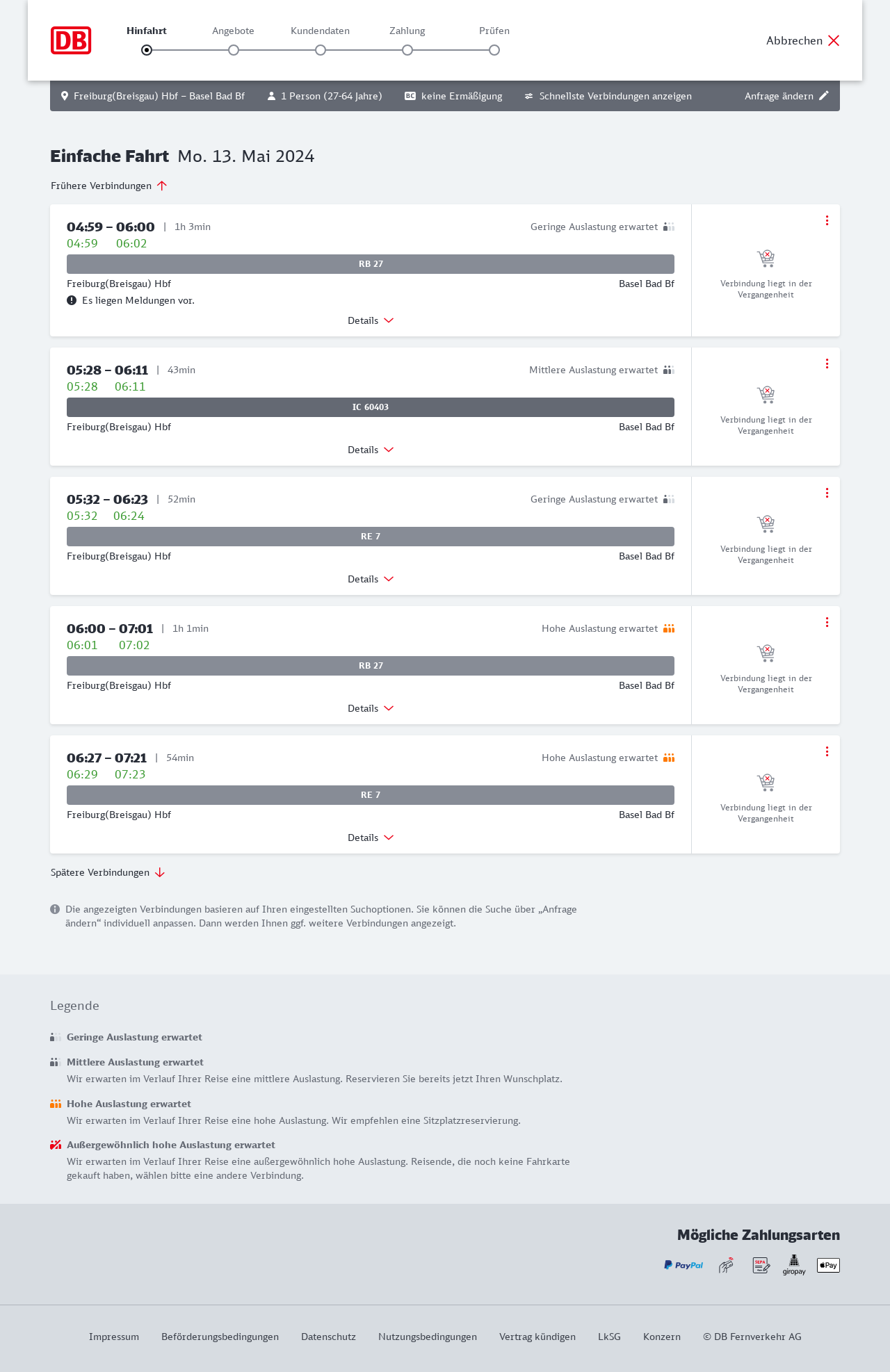
Task: Open the Impressum footer link
Action: tap(114, 1337)
